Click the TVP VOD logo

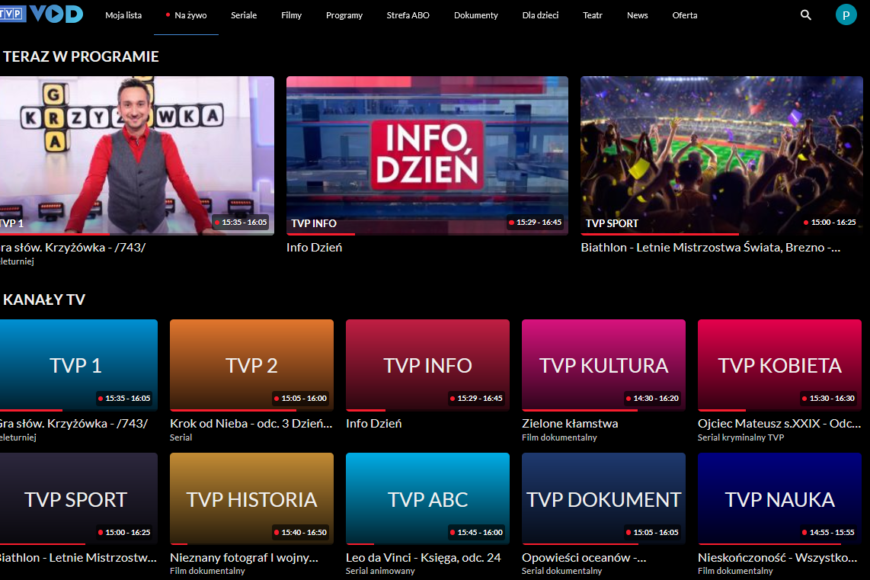coord(40,14)
